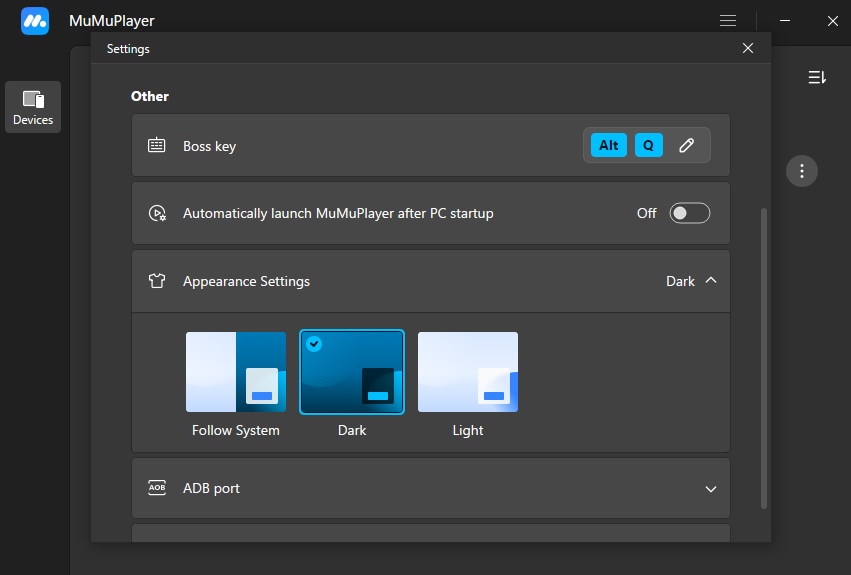Select the Follow System theme thumbnail

tap(236, 372)
